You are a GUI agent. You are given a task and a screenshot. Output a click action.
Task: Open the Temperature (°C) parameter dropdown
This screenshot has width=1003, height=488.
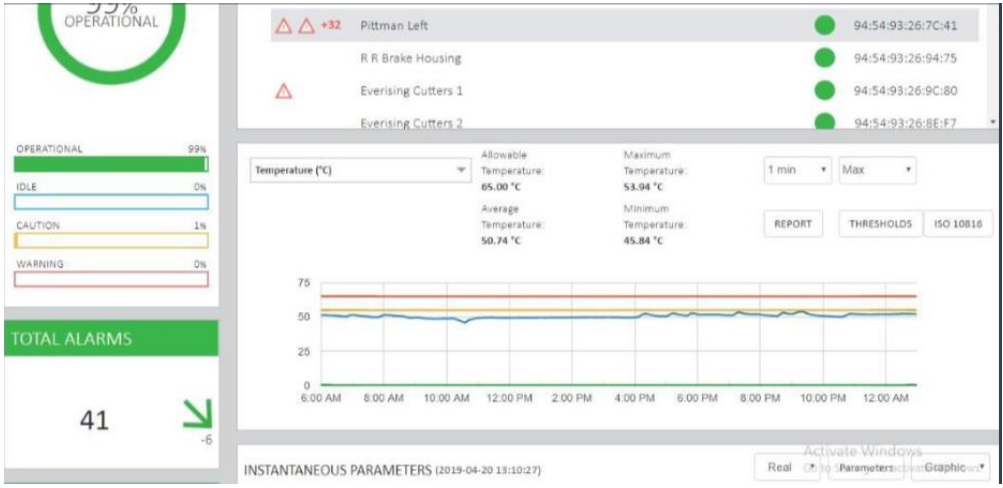pyautogui.click(x=360, y=170)
